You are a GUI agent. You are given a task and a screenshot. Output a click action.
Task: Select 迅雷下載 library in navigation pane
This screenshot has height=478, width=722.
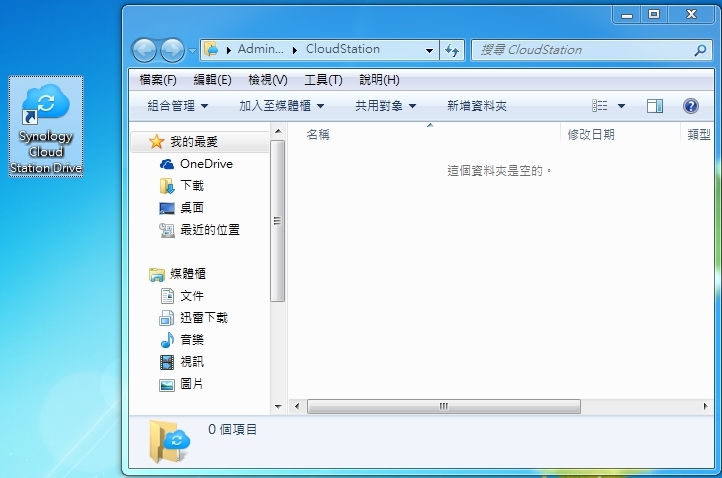204,318
